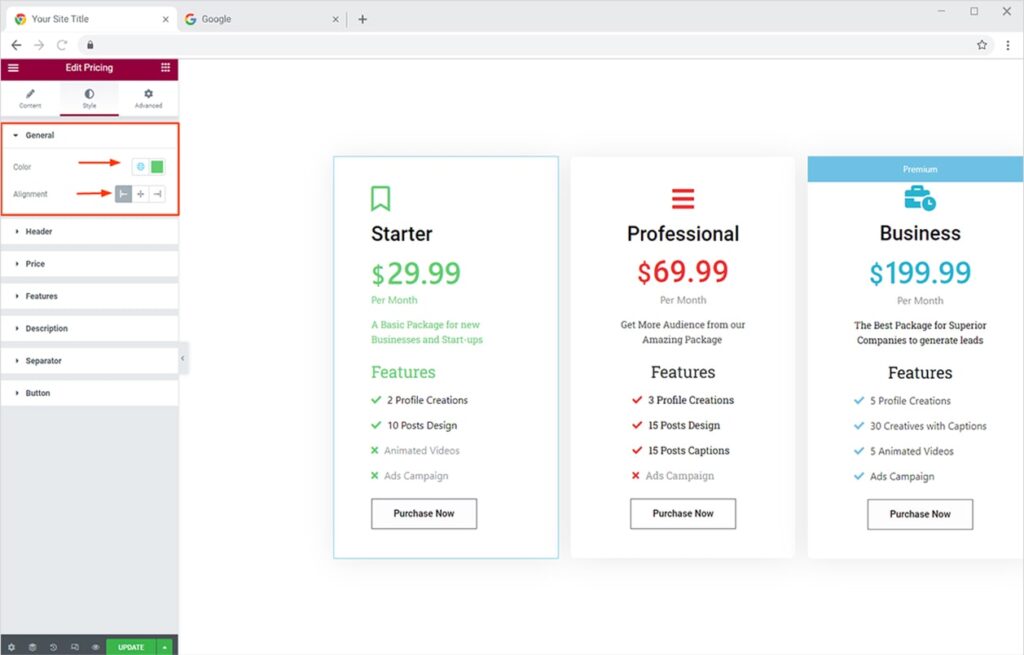Open the Elementor hamburger menu

[13, 68]
